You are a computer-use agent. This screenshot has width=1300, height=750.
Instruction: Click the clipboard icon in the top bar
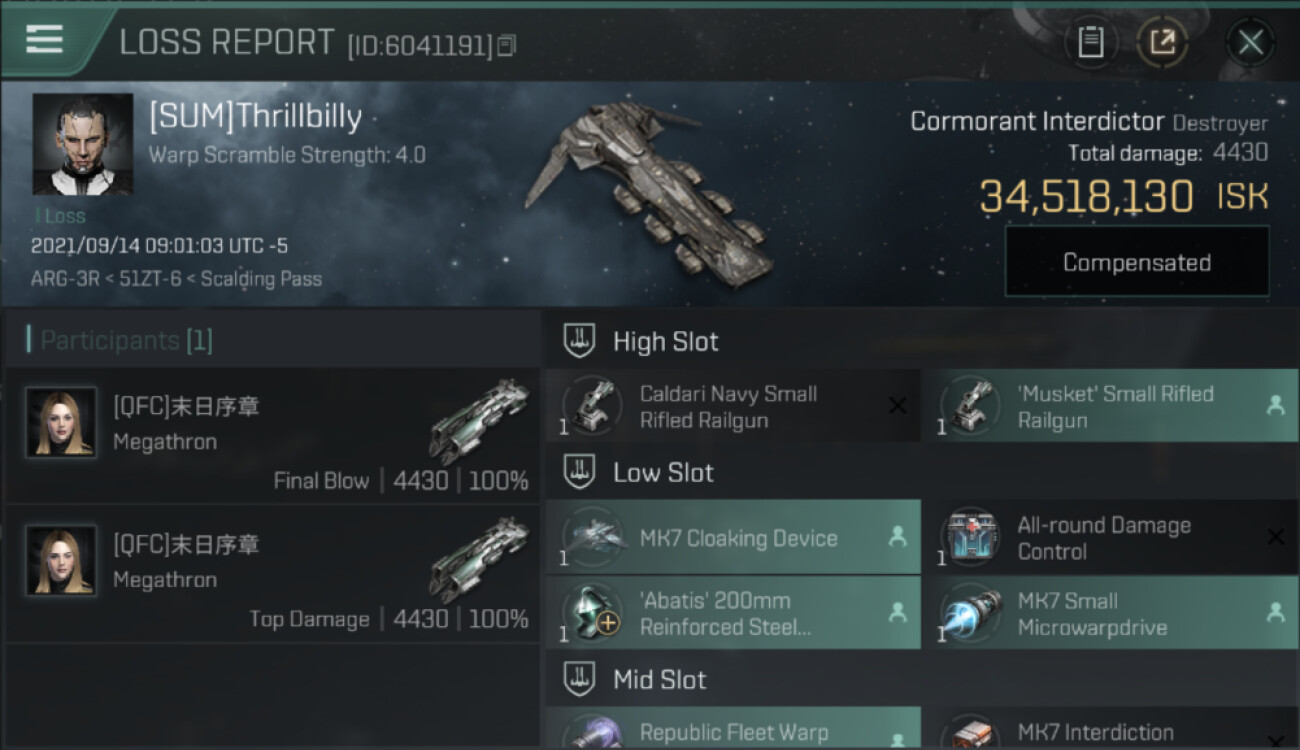pos(1090,42)
